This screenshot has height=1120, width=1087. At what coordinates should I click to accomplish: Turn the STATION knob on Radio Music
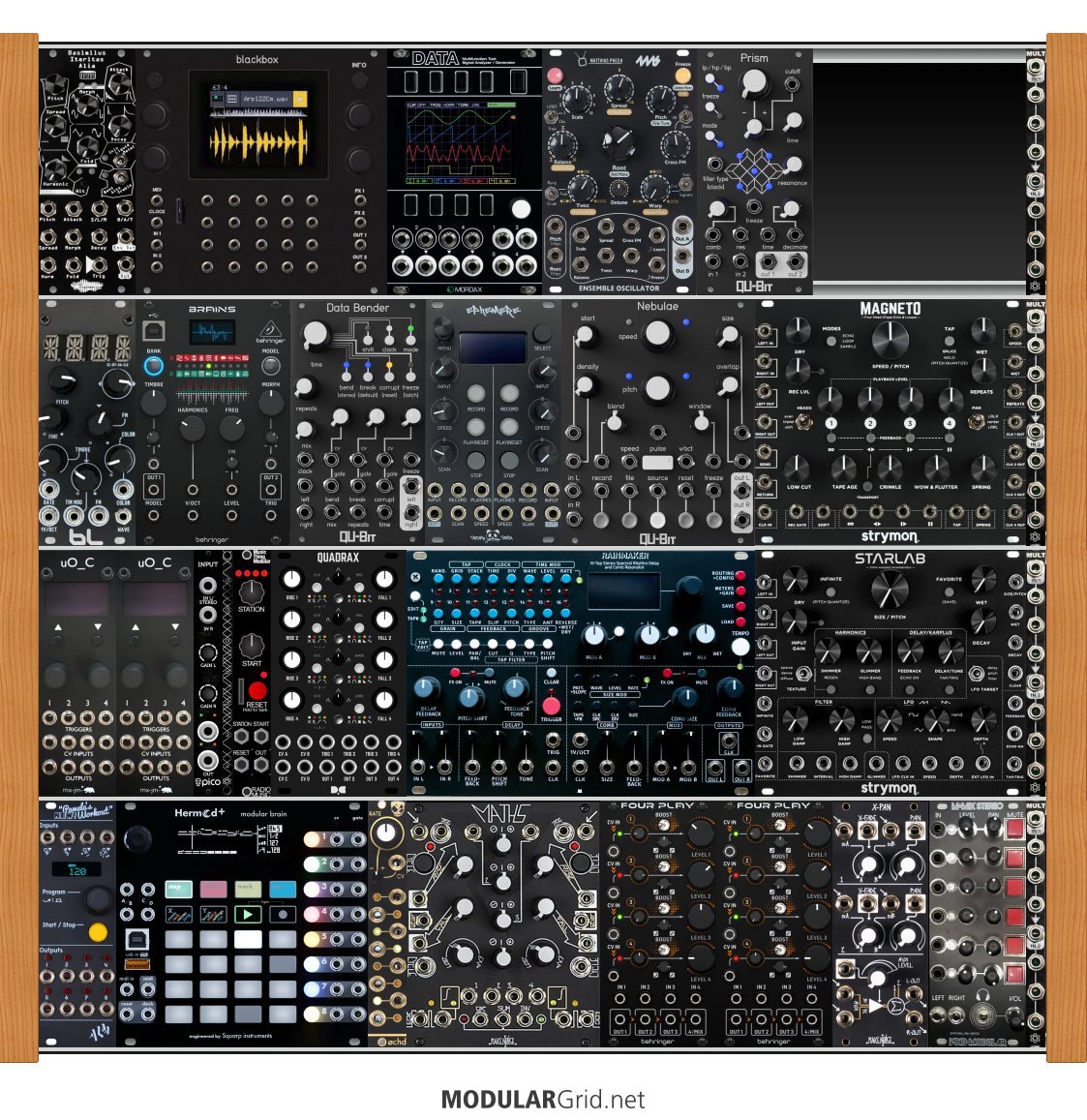pyautogui.click(x=251, y=591)
